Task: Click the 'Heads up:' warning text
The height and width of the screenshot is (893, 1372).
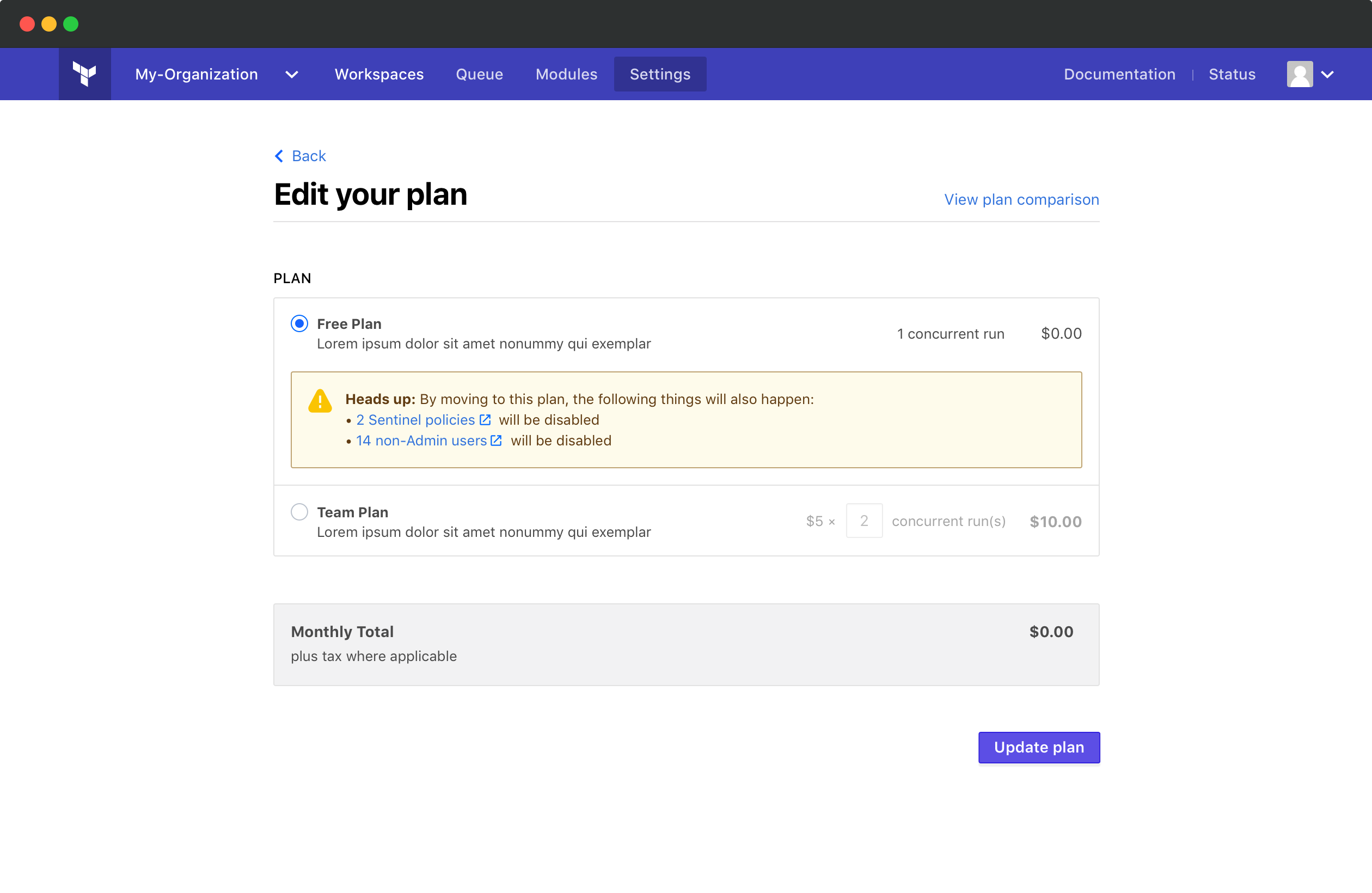Action: click(380, 399)
